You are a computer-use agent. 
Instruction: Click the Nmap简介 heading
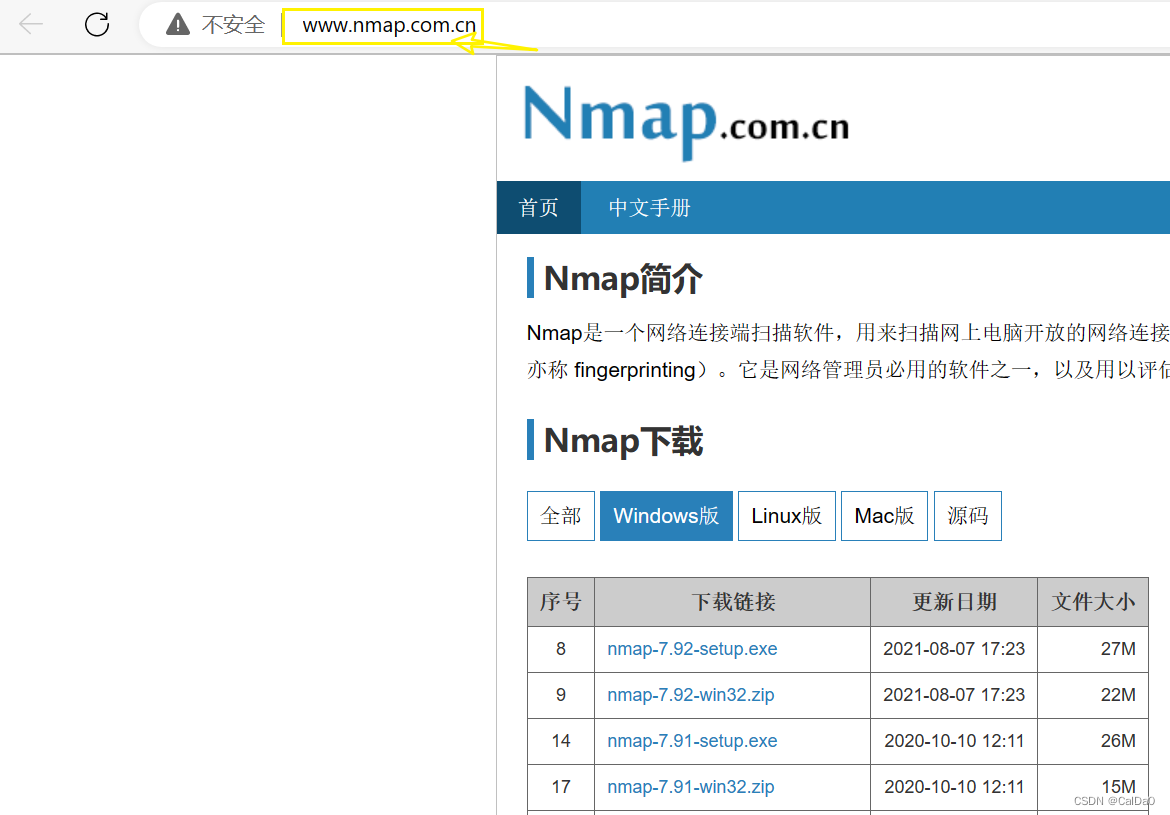click(x=623, y=278)
